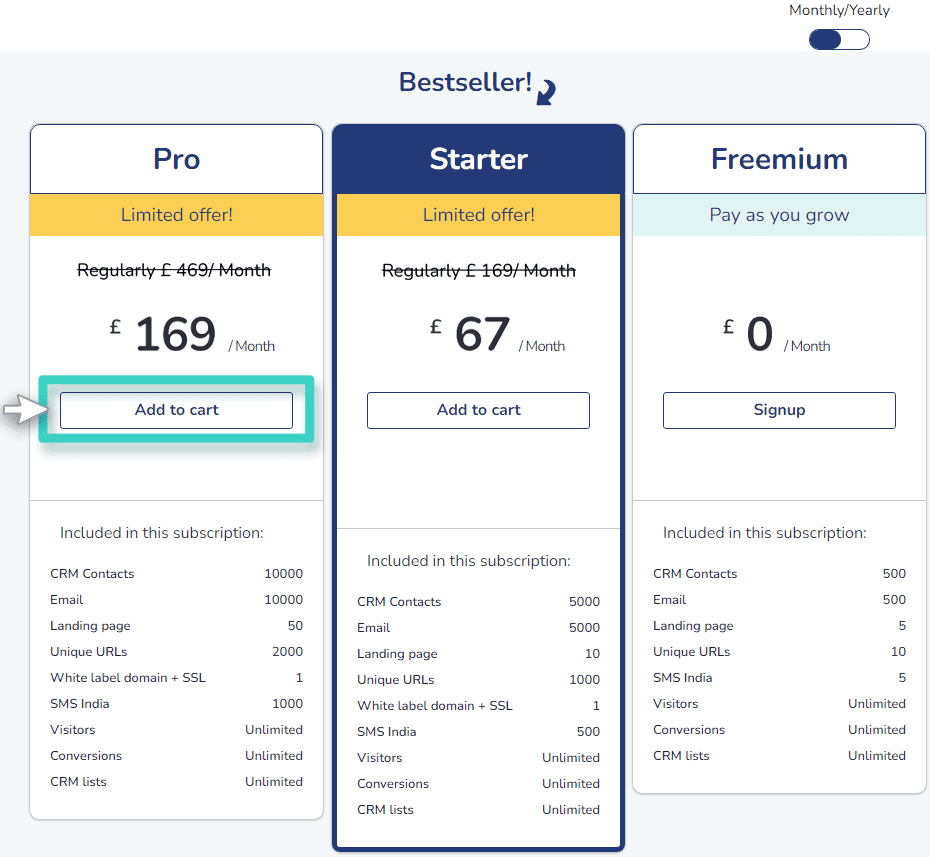Click the £0 Freemium price
This screenshot has width=930, height=857.
tap(758, 333)
